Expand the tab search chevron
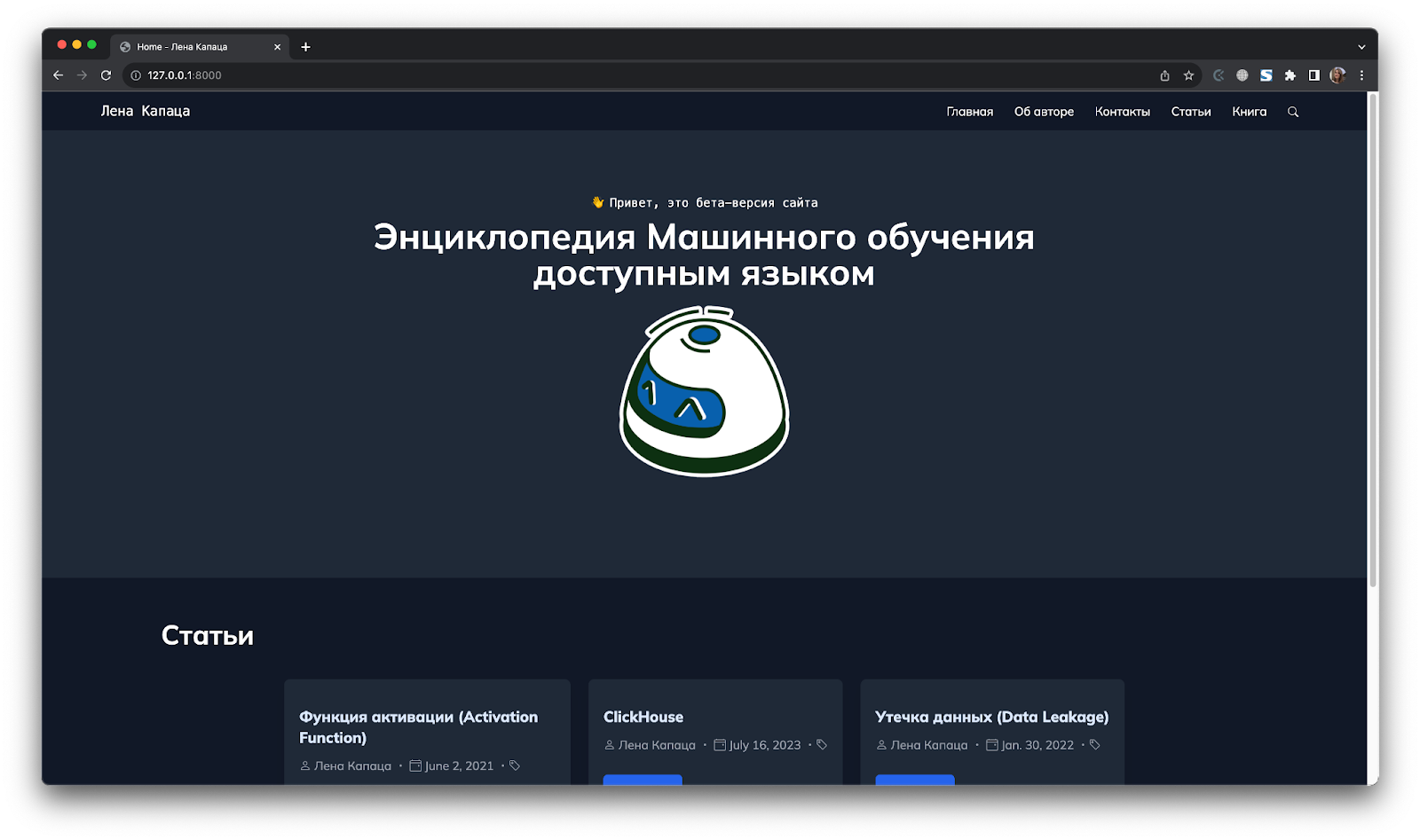This screenshot has width=1420, height=840. point(1361,47)
